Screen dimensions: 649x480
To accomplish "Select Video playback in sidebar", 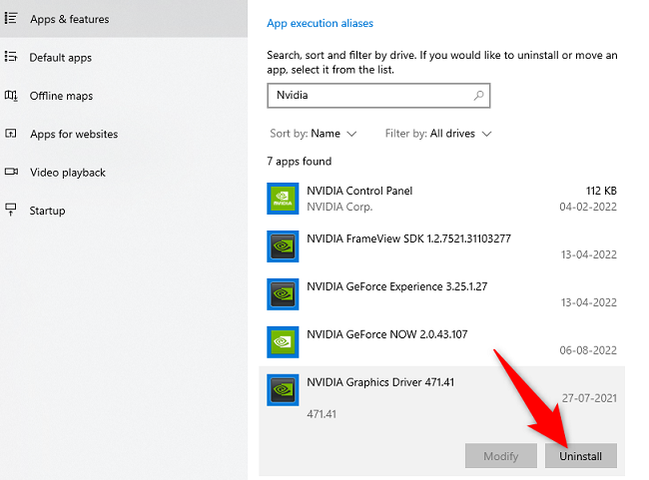I will (67, 173).
